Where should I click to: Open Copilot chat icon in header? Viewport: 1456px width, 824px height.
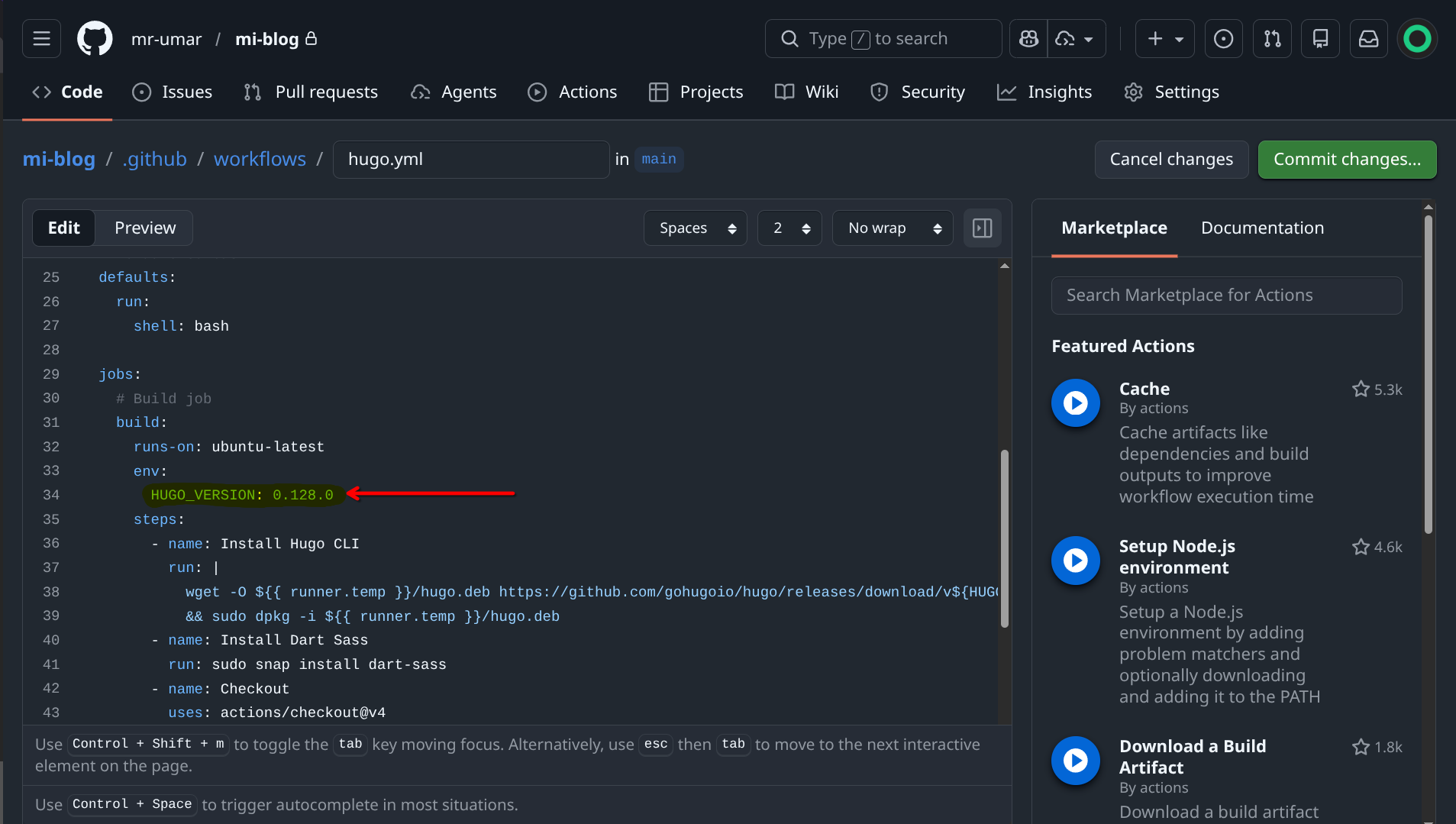1028,39
